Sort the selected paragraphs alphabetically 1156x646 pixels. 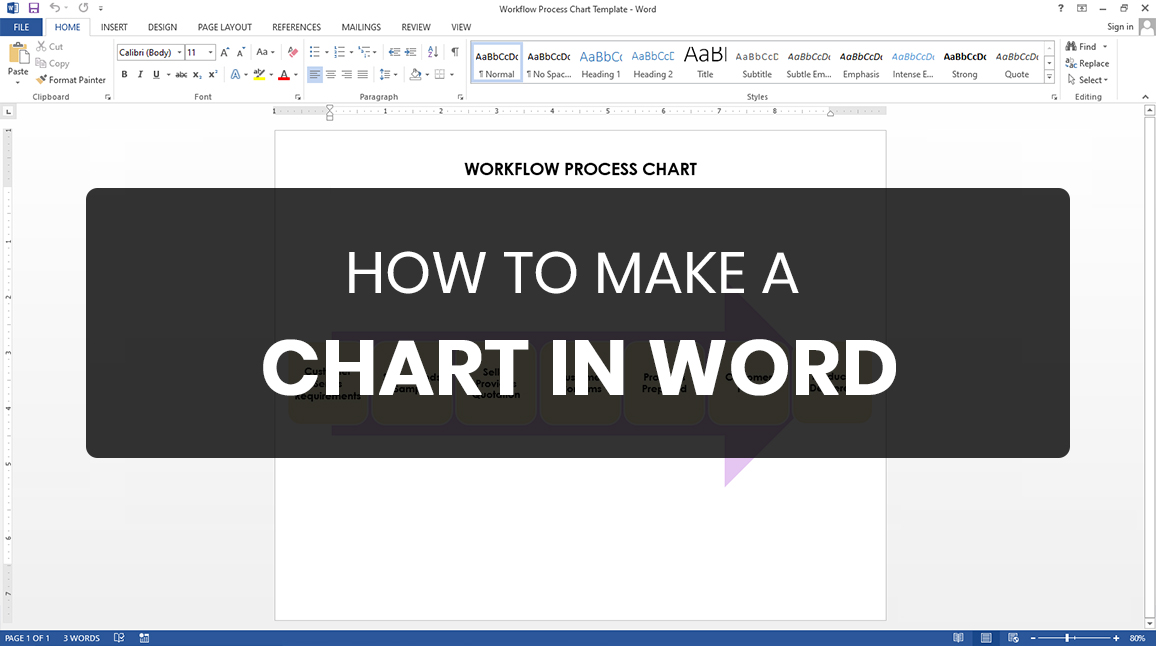pyautogui.click(x=432, y=51)
